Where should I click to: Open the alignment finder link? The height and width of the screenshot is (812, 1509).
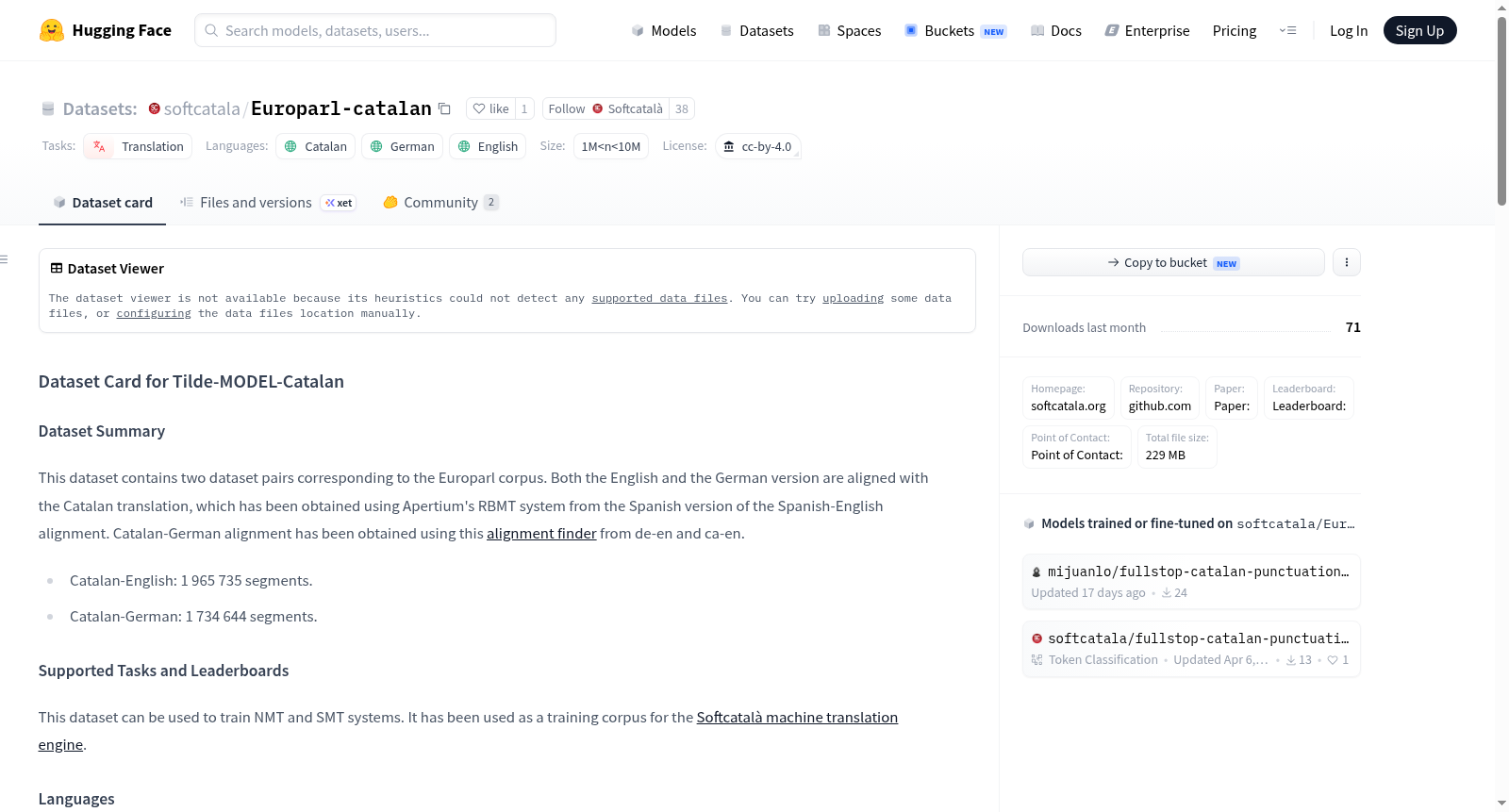541,533
